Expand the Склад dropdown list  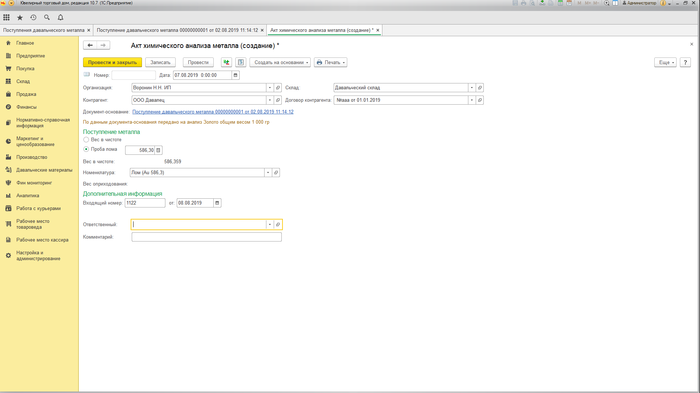[x=471, y=88]
